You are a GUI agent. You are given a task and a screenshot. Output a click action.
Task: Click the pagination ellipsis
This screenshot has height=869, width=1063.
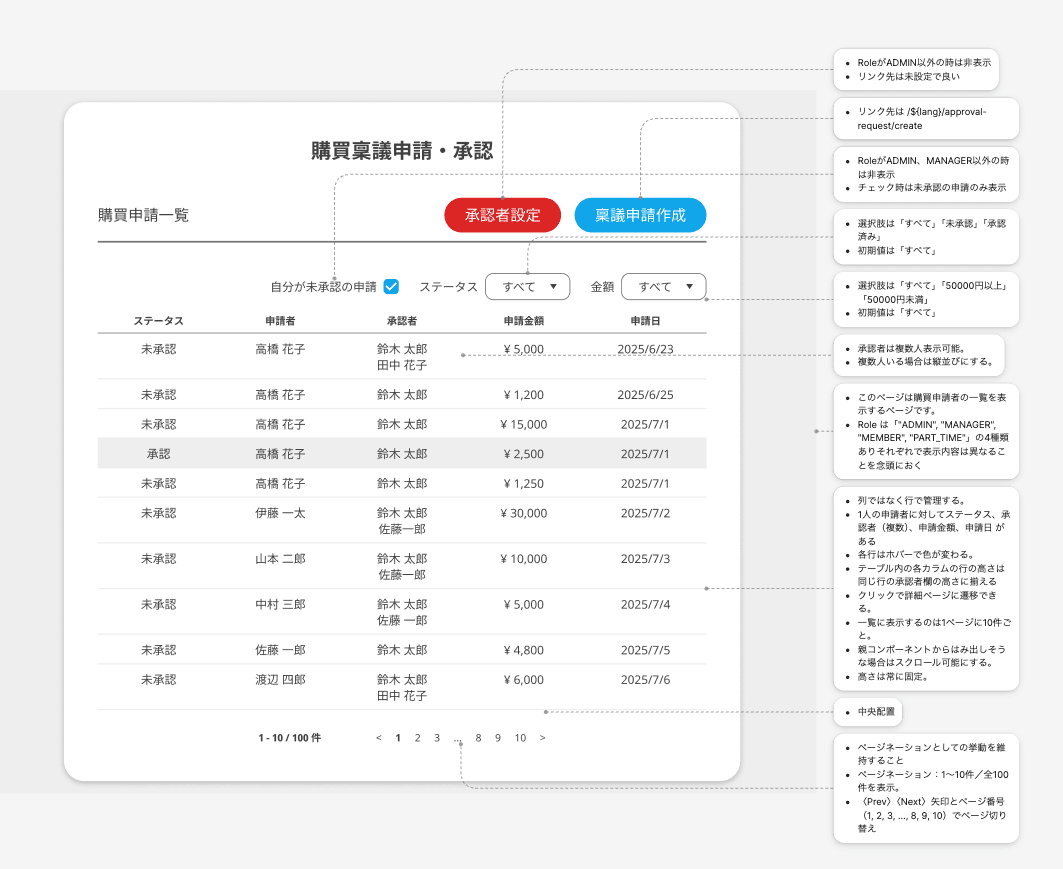[x=458, y=739]
